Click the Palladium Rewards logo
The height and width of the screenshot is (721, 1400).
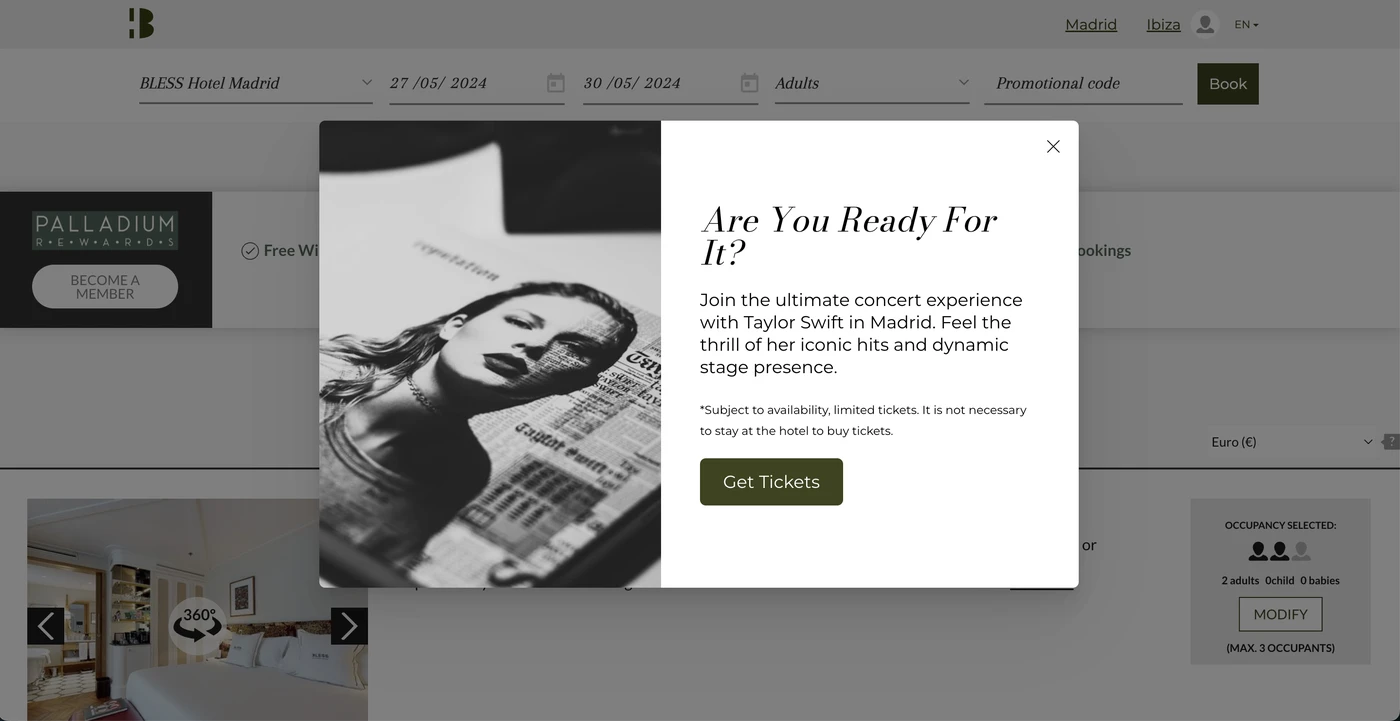[105, 230]
